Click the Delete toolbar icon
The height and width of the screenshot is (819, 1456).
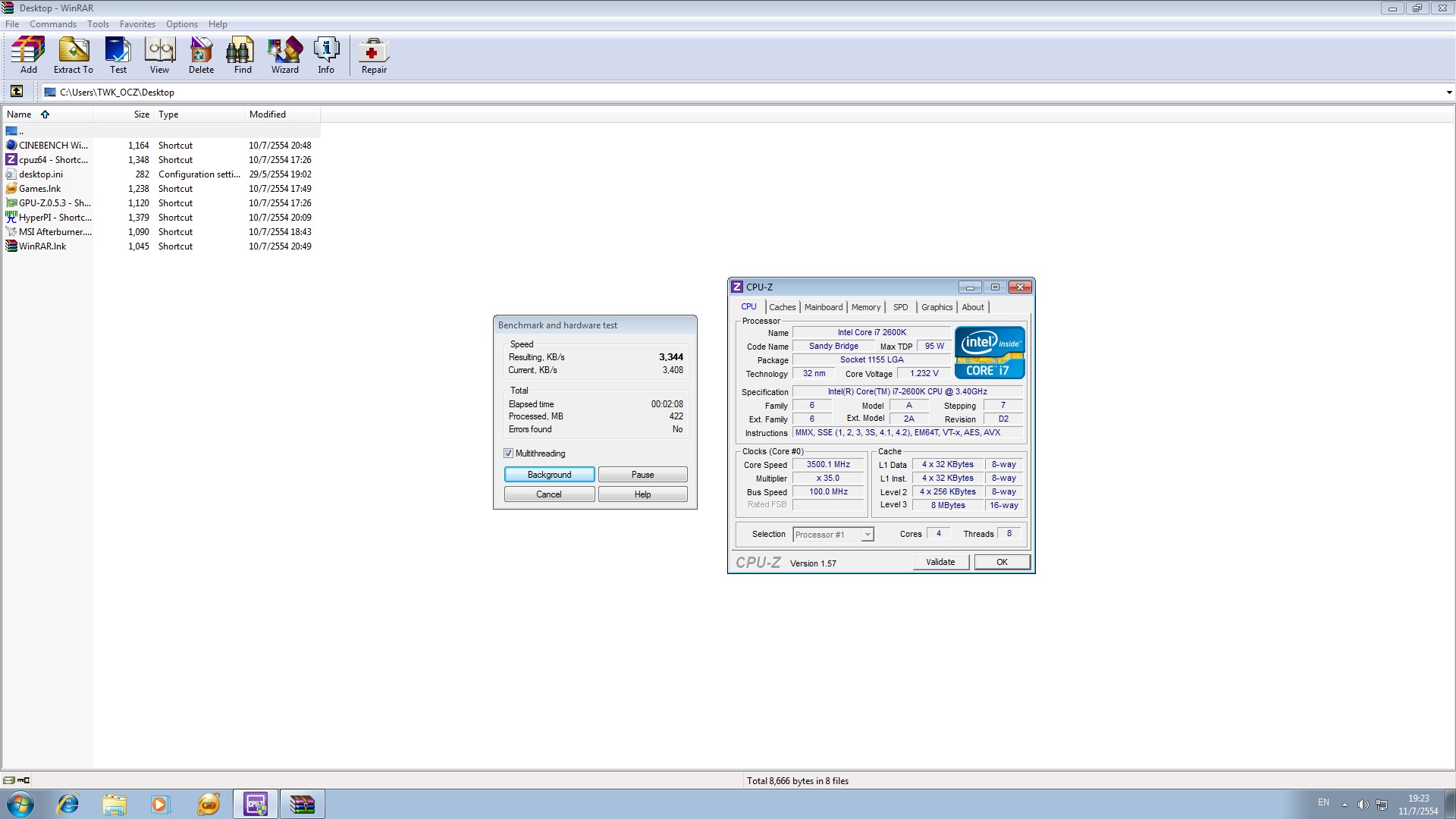pyautogui.click(x=201, y=55)
